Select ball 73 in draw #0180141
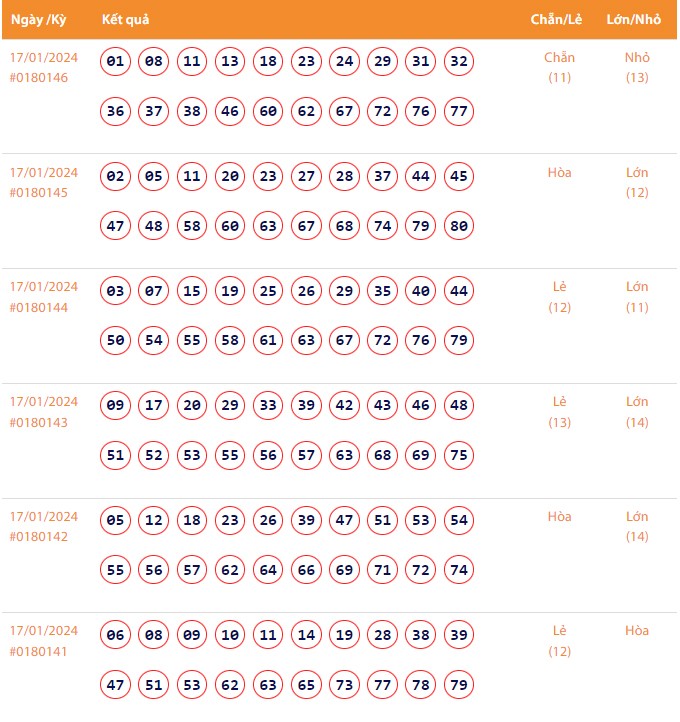This screenshot has width=680, height=722. click(344, 685)
